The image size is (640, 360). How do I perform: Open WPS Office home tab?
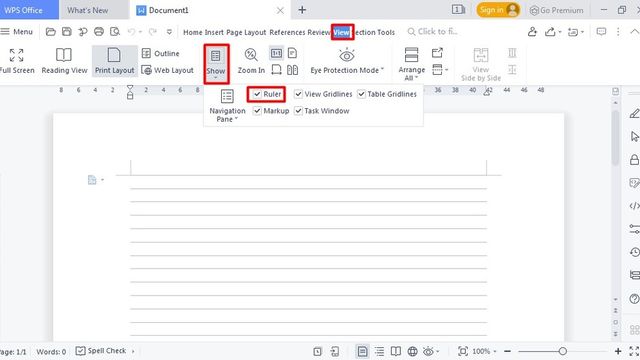pyautogui.click(x=29, y=10)
